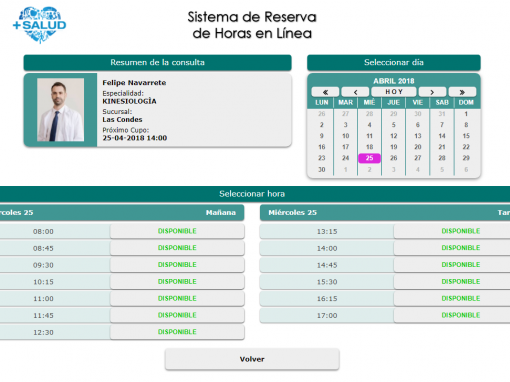This screenshot has height=382, width=510.
Task: Advance to next month with right arrow
Action: click(x=432, y=92)
